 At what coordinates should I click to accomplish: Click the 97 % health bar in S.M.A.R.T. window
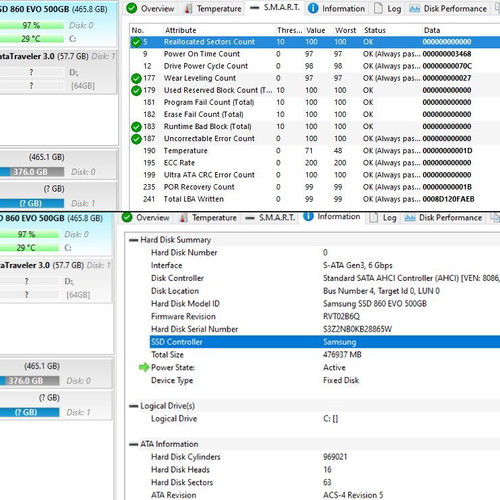point(32,25)
